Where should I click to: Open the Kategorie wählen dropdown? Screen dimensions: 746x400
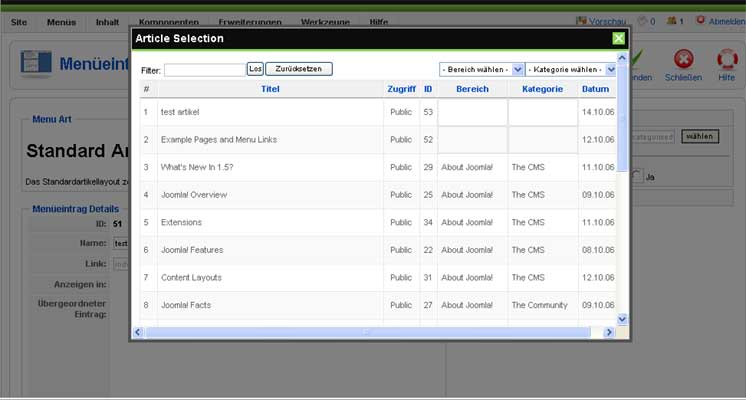pyautogui.click(x=570, y=70)
